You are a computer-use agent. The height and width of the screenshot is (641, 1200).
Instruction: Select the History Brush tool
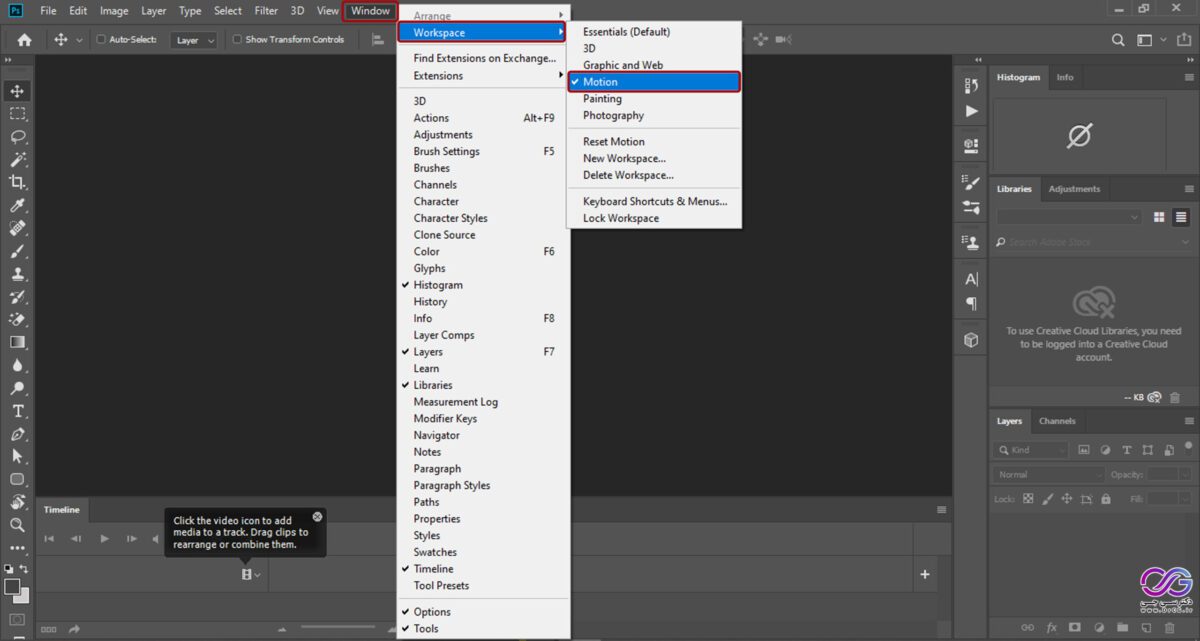(x=17, y=297)
